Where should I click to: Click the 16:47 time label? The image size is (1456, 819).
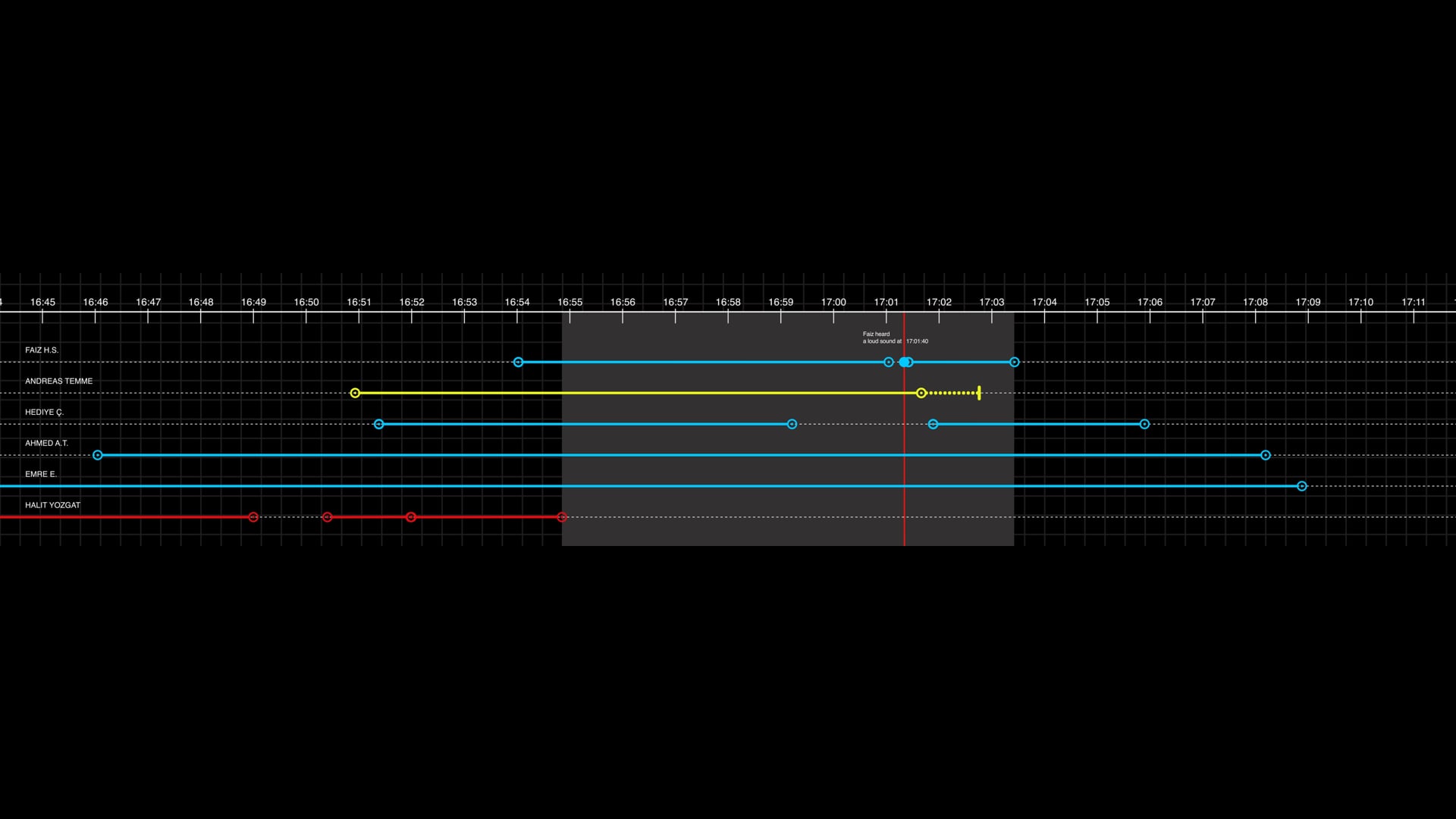[148, 302]
